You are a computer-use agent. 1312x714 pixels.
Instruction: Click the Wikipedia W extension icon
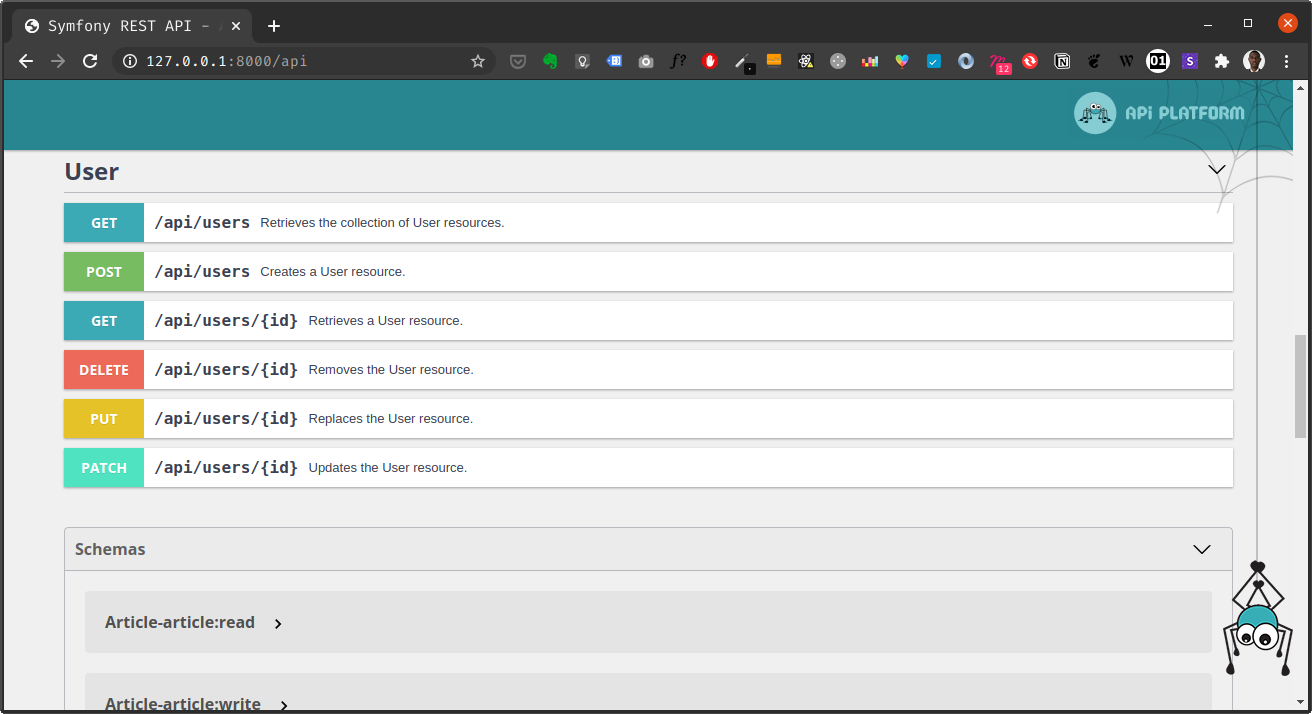[x=1126, y=61]
